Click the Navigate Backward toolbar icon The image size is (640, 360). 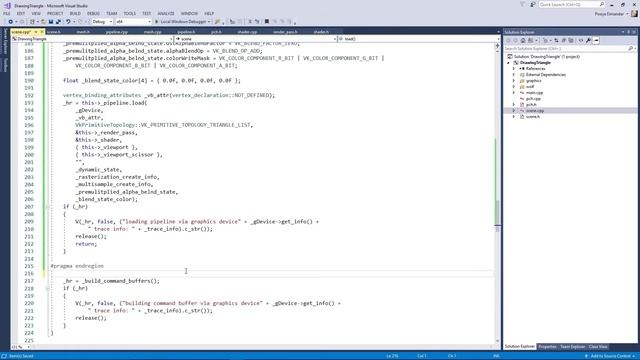(10, 22)
